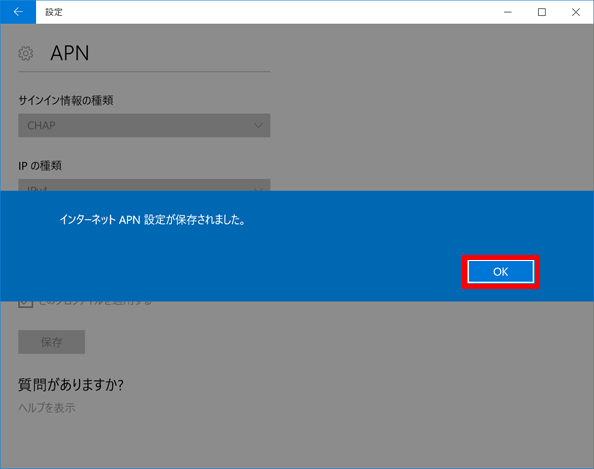Click the gear icon beside APN heading
The height and width of the screenshot is (469, 594).
coord(26,53)
